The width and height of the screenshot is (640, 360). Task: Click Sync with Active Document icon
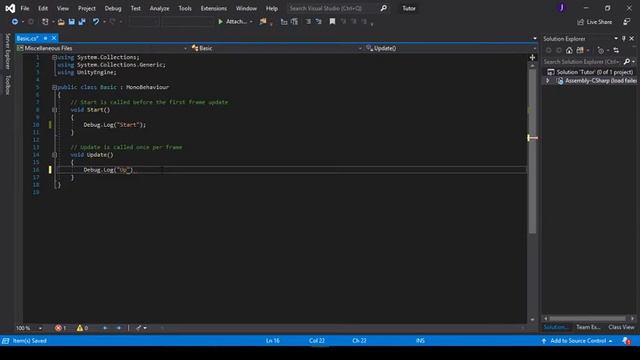pyautogui.click(x=616, y=50)
